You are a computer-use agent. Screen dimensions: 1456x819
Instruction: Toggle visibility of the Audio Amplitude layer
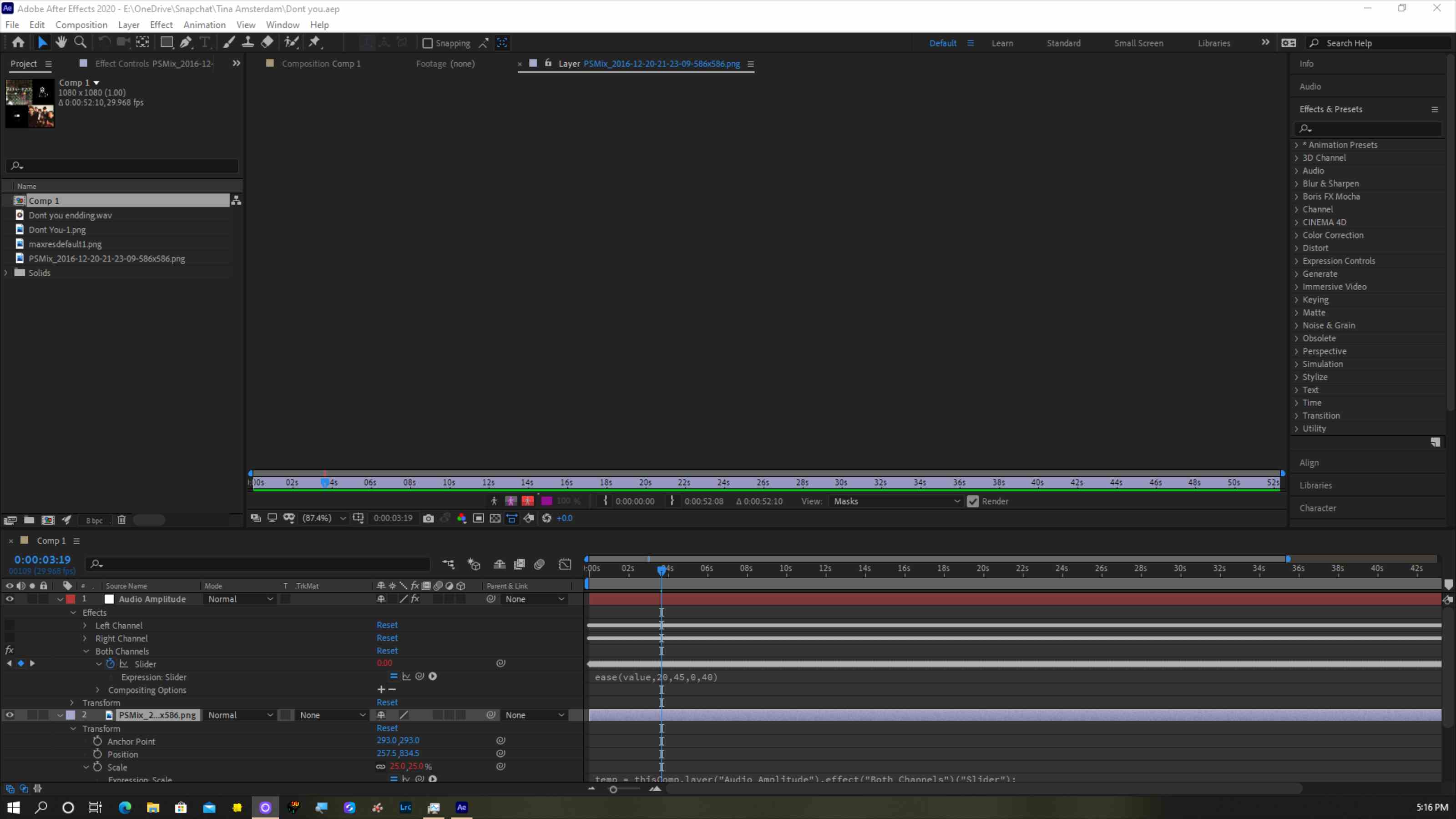coord(10,599)
